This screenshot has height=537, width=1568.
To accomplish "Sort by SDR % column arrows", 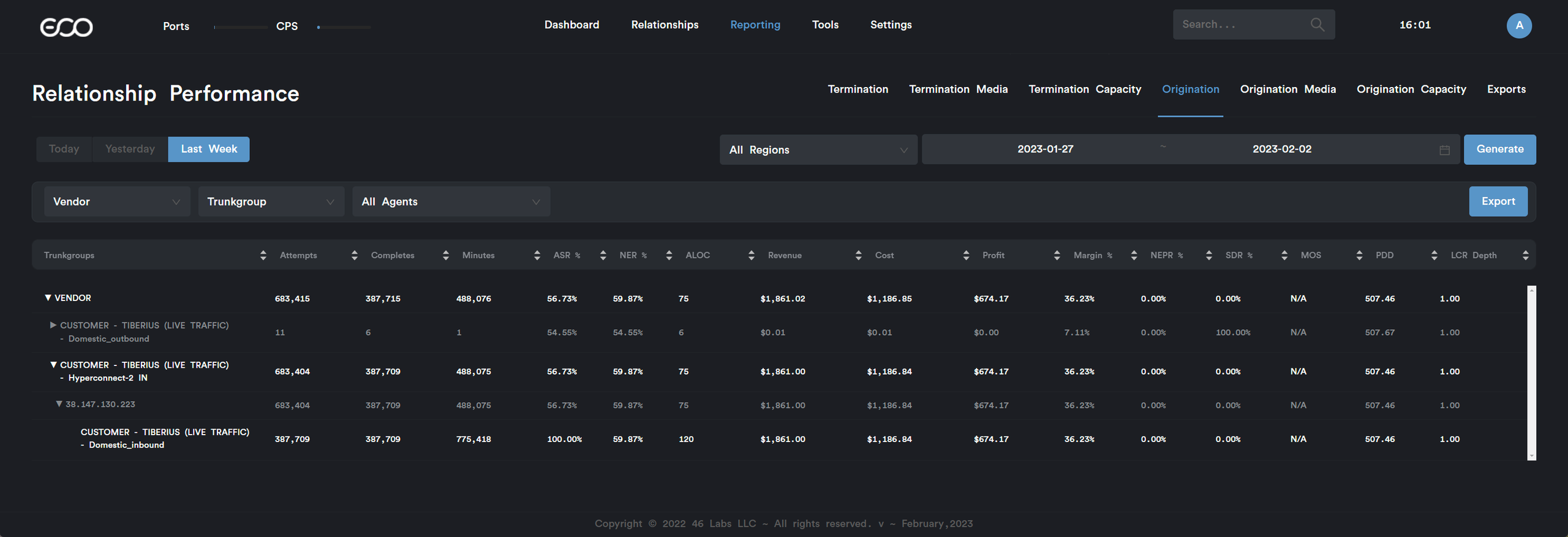I will (x=1284, y=255).
